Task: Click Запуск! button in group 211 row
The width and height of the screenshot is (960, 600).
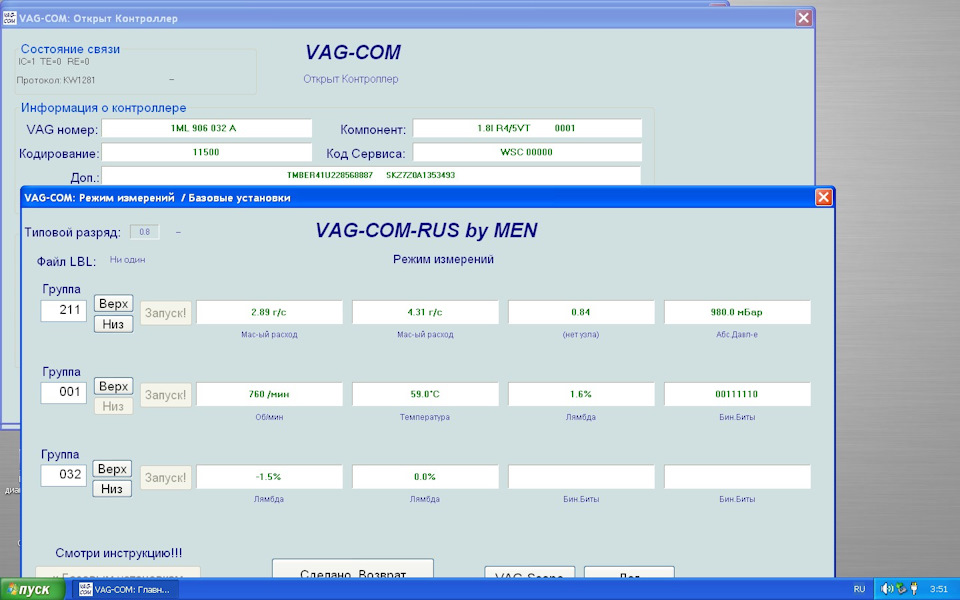Action: point(165,313)
